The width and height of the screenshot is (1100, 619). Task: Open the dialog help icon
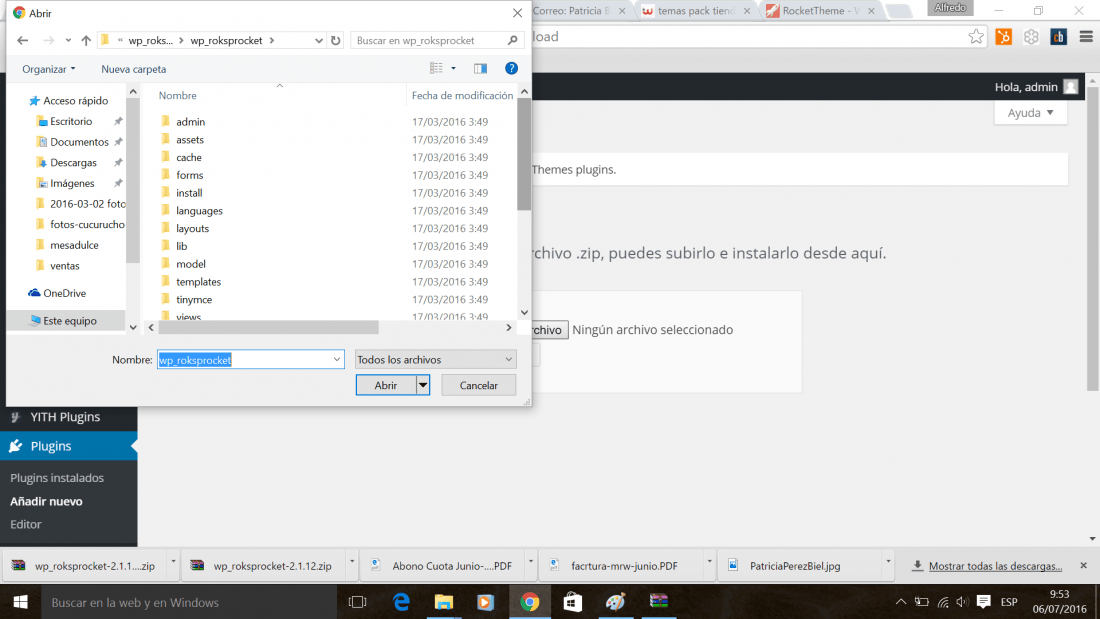tap(511, 68)
